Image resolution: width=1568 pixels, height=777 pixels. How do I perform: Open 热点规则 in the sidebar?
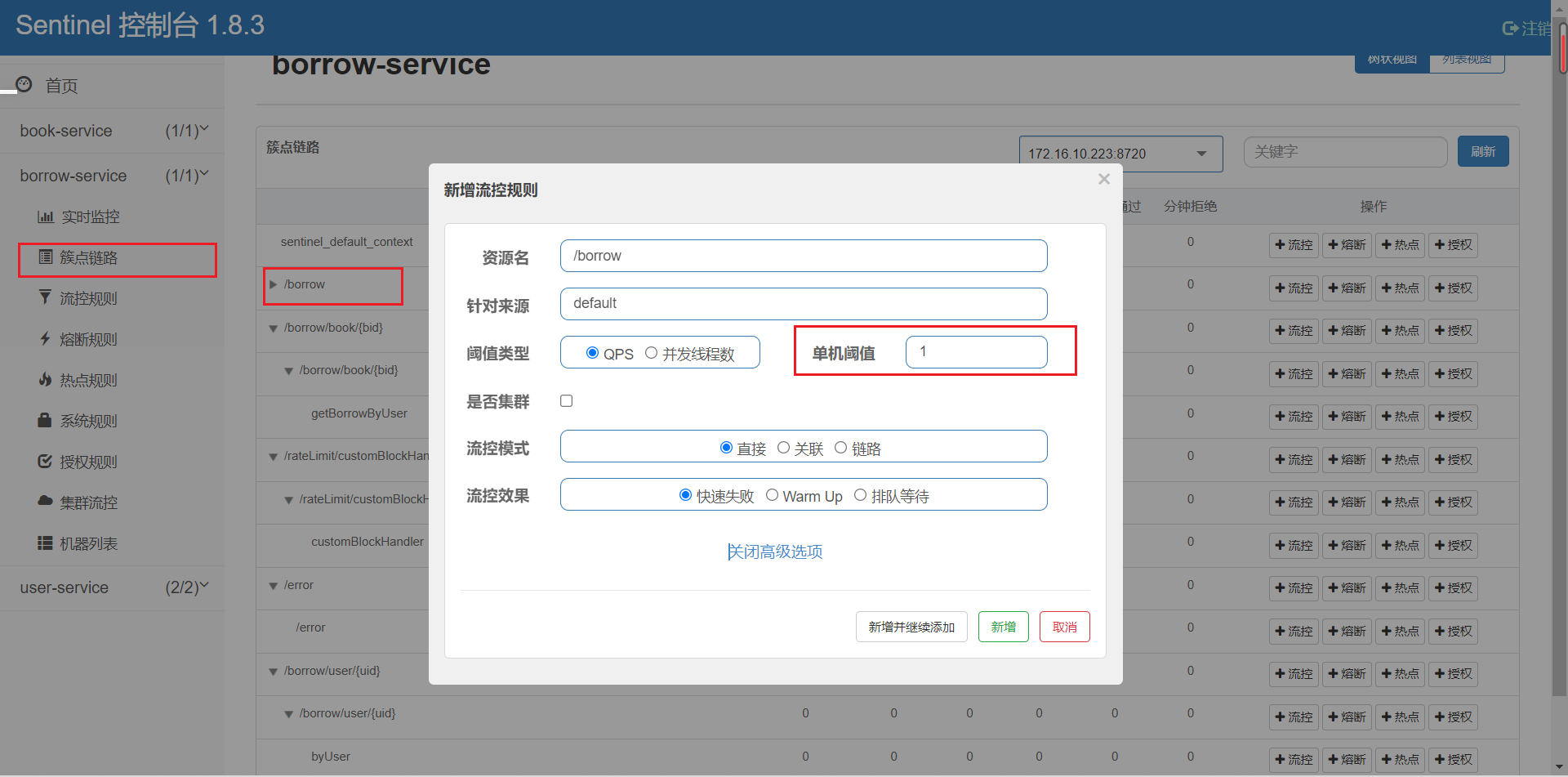(88, 380)
